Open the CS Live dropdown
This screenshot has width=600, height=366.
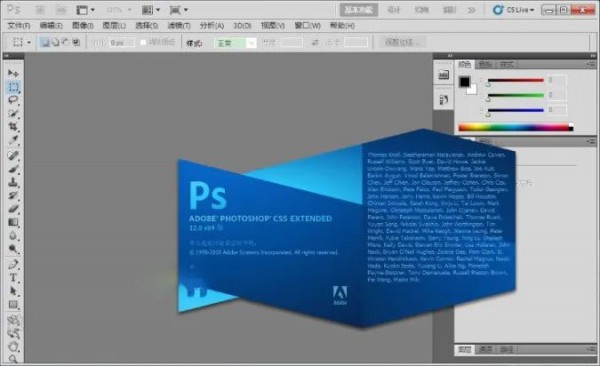pos(513,10)
